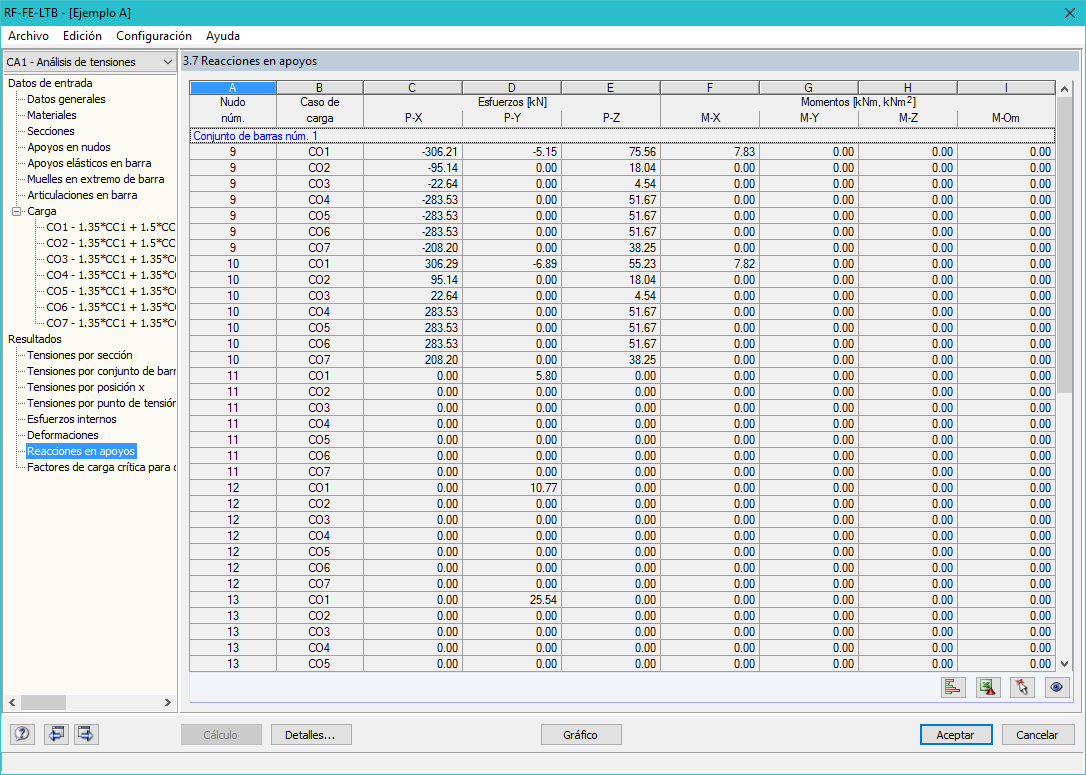
Task: Click P-Y cell value -6.89
Action: (512, 264)
